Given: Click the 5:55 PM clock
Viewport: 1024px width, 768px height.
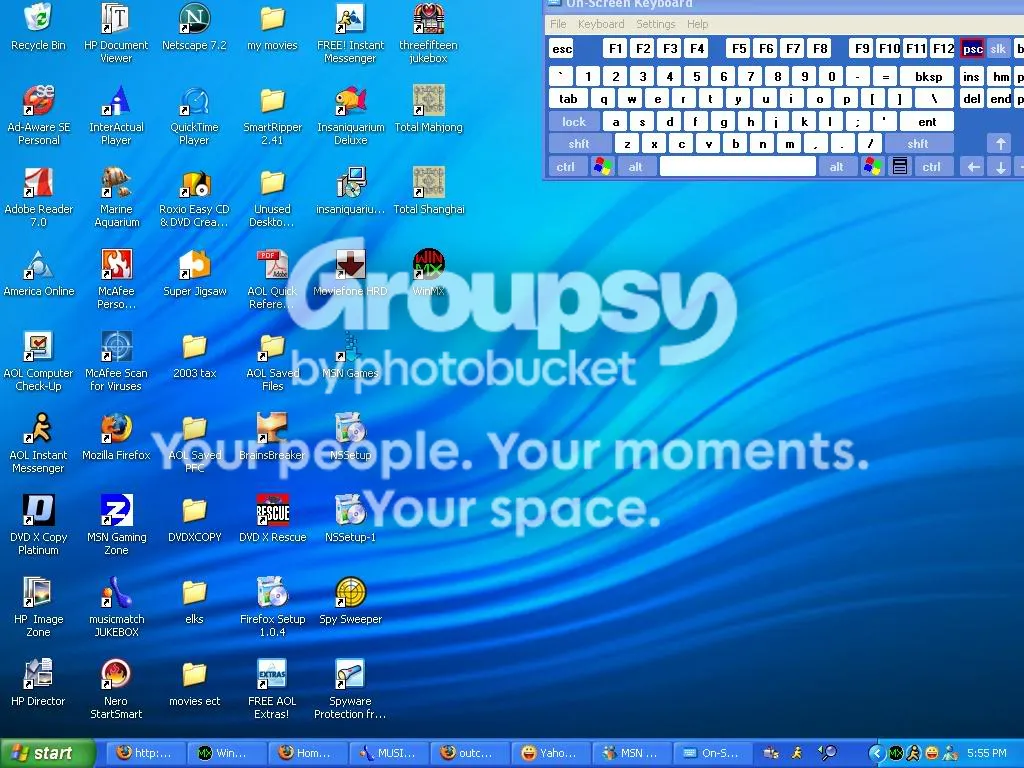Looking at the screenshot, I should coord(987,753).
